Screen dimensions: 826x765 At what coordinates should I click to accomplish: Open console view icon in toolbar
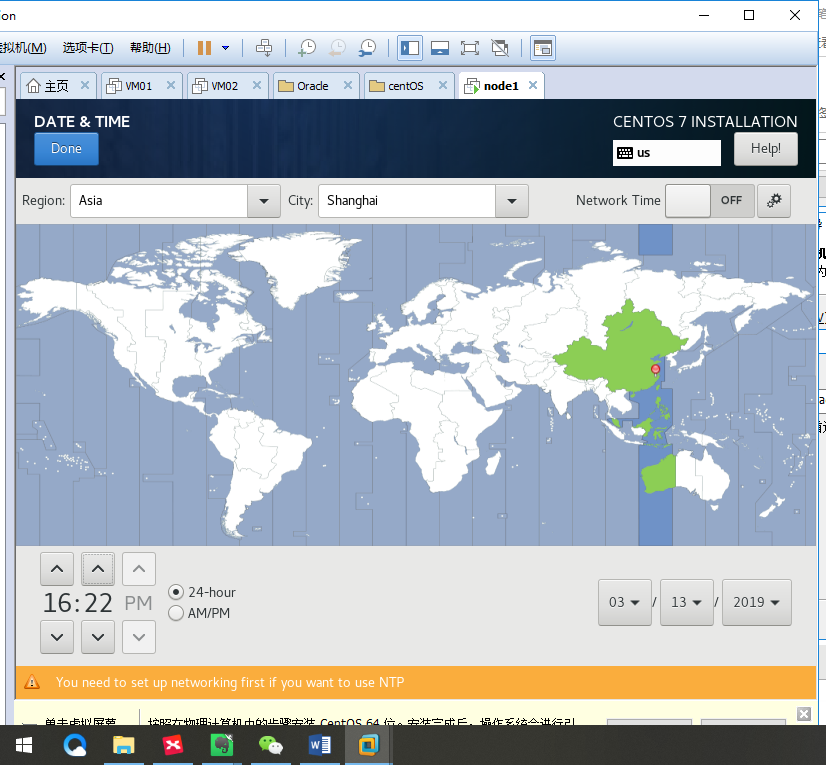point(543,48)
